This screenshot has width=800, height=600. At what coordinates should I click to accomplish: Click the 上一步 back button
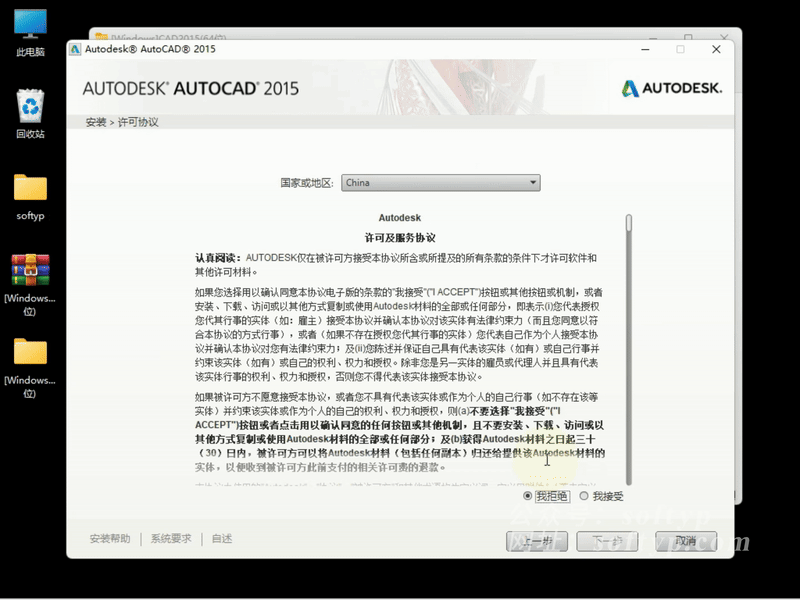(537, 541)
